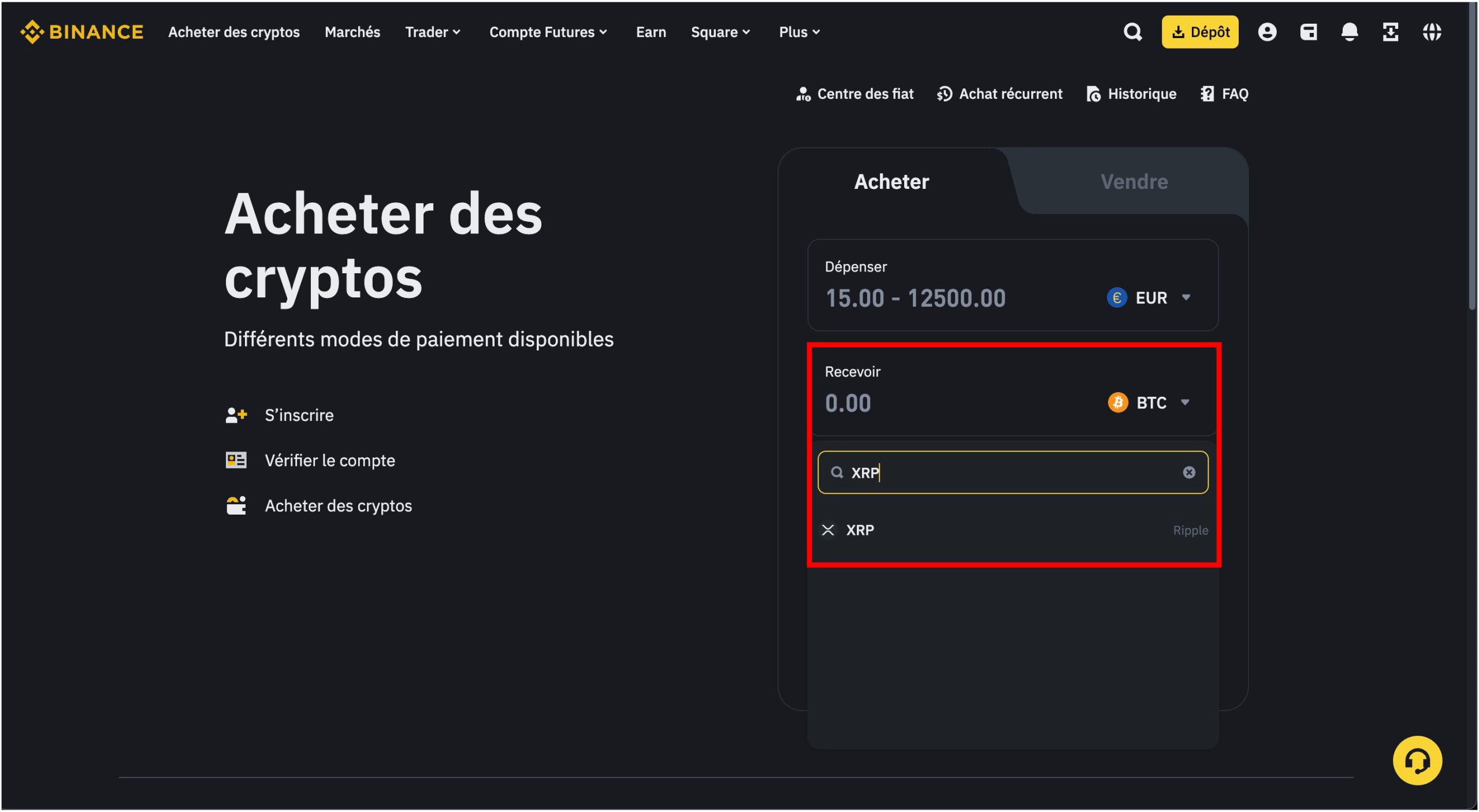Click the Différents modes de paiement subtitle

(419, 339)
